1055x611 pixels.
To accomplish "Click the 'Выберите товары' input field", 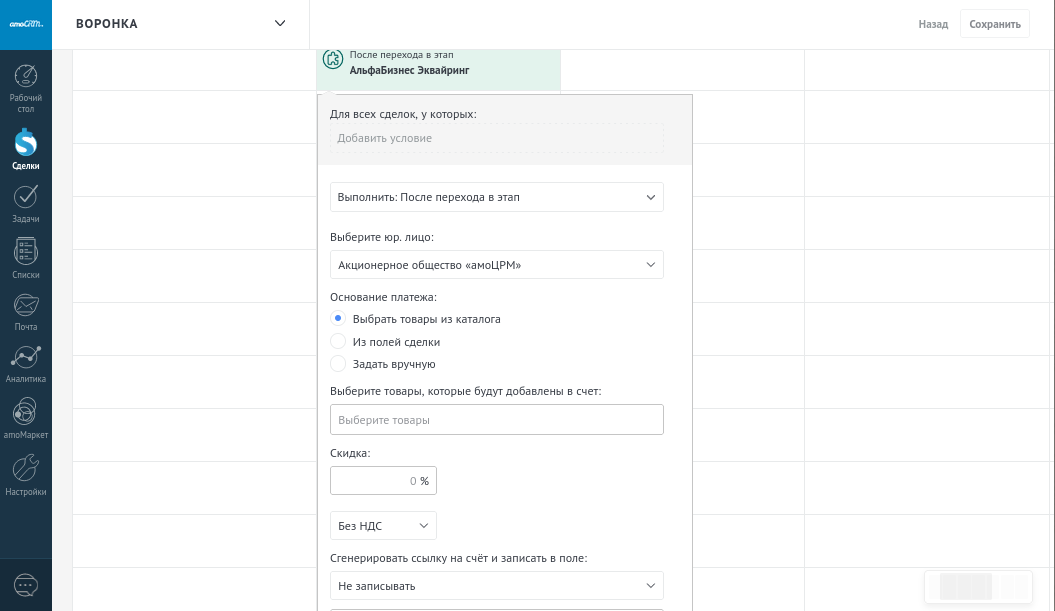I will (x=496, y=420).
